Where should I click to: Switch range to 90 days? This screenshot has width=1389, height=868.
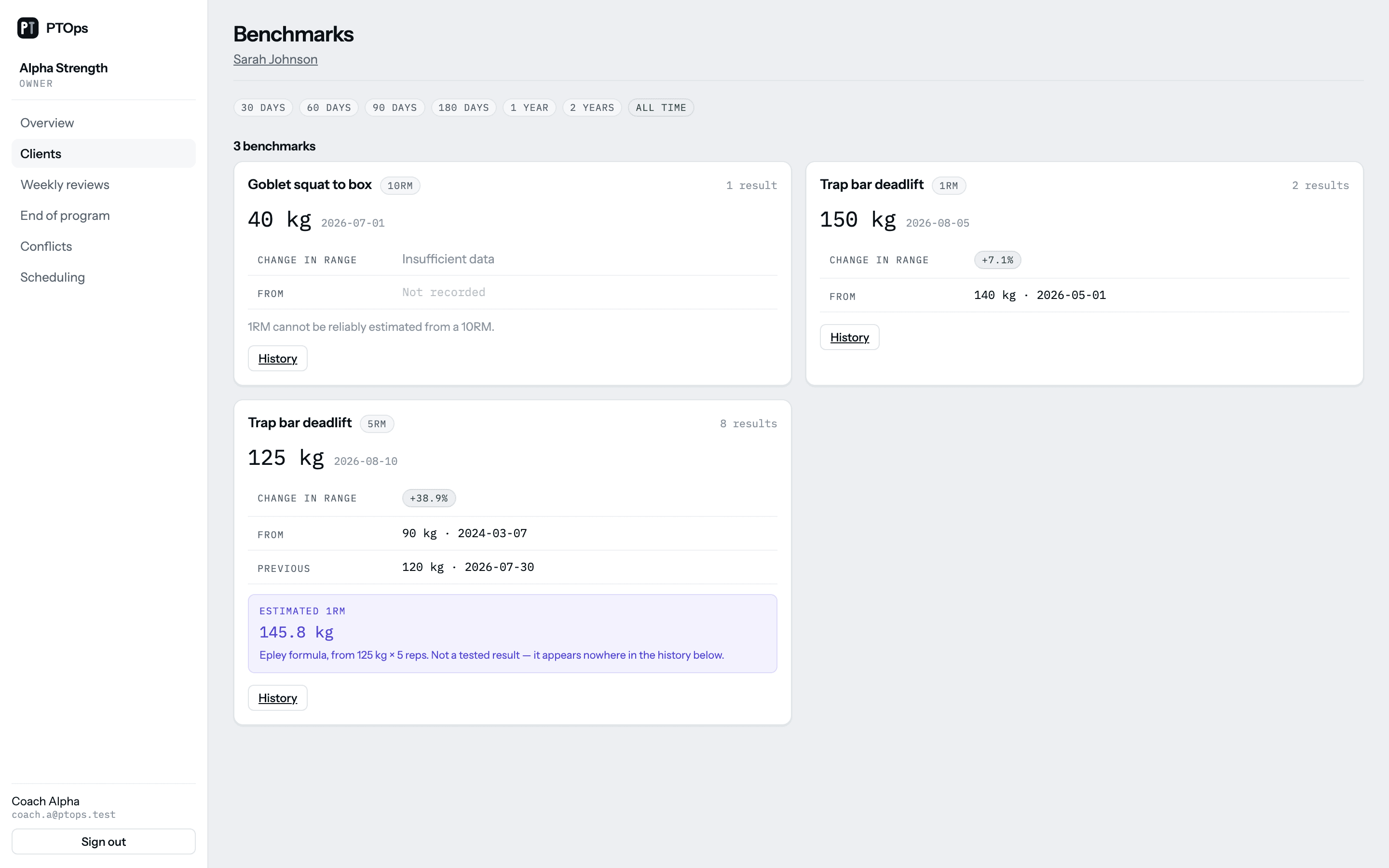[395, 108]
